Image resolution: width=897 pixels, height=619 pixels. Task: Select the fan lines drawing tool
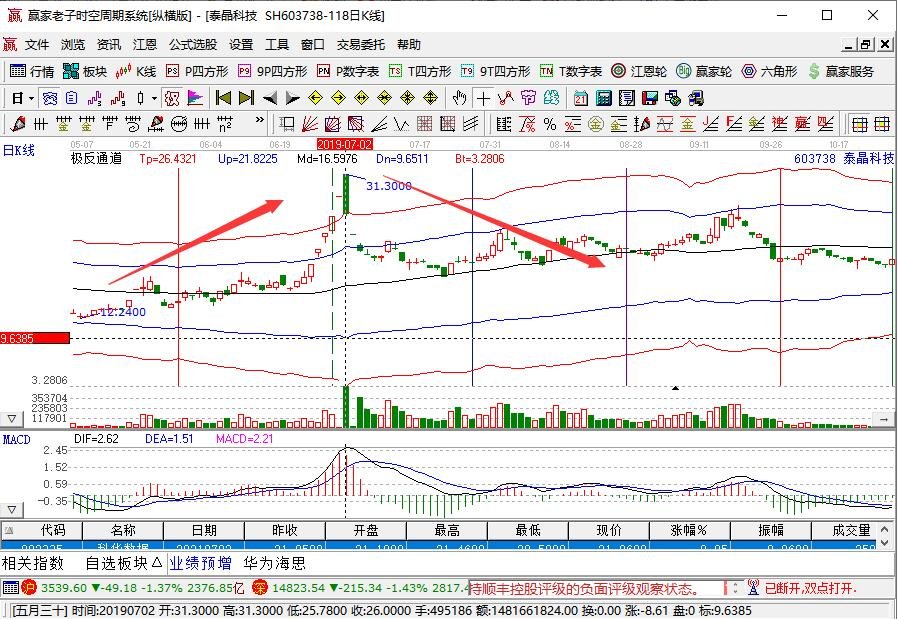(x=309, y=124)
